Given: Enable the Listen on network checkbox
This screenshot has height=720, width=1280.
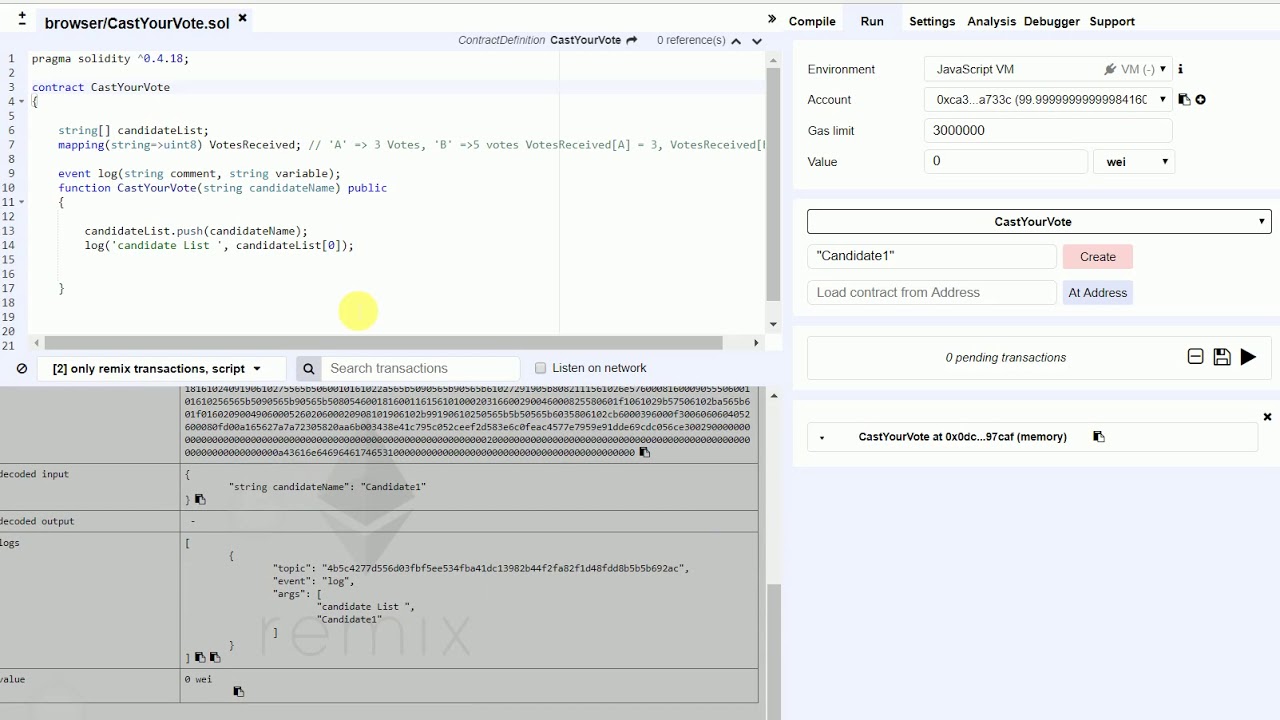Looking at the screenshot, I should tap(541, 368).
